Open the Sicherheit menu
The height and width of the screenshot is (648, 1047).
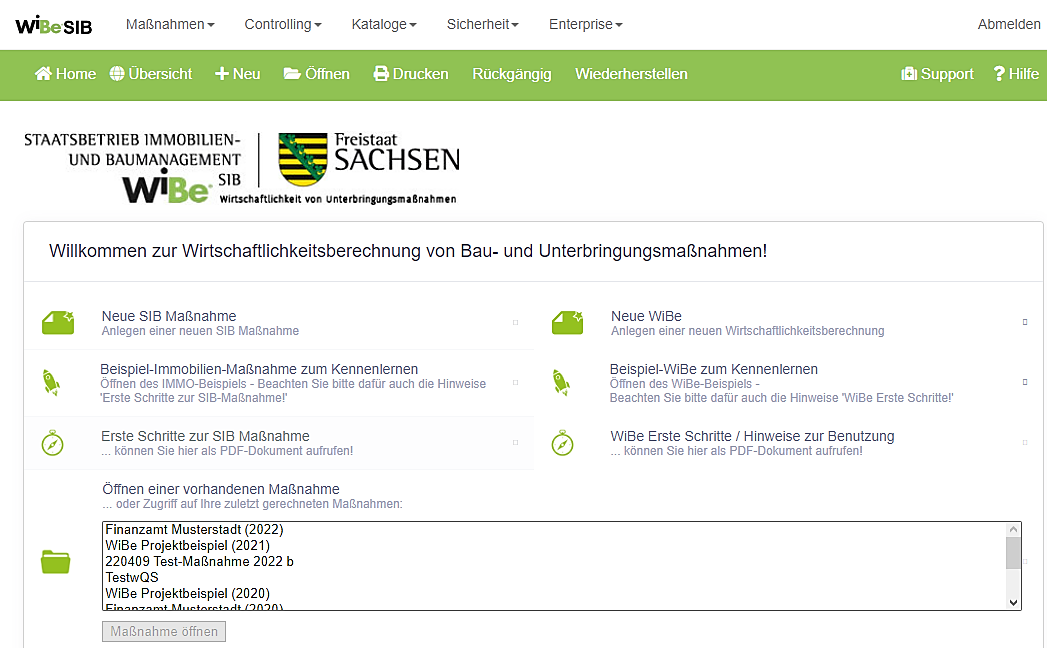tap(483, 24)
